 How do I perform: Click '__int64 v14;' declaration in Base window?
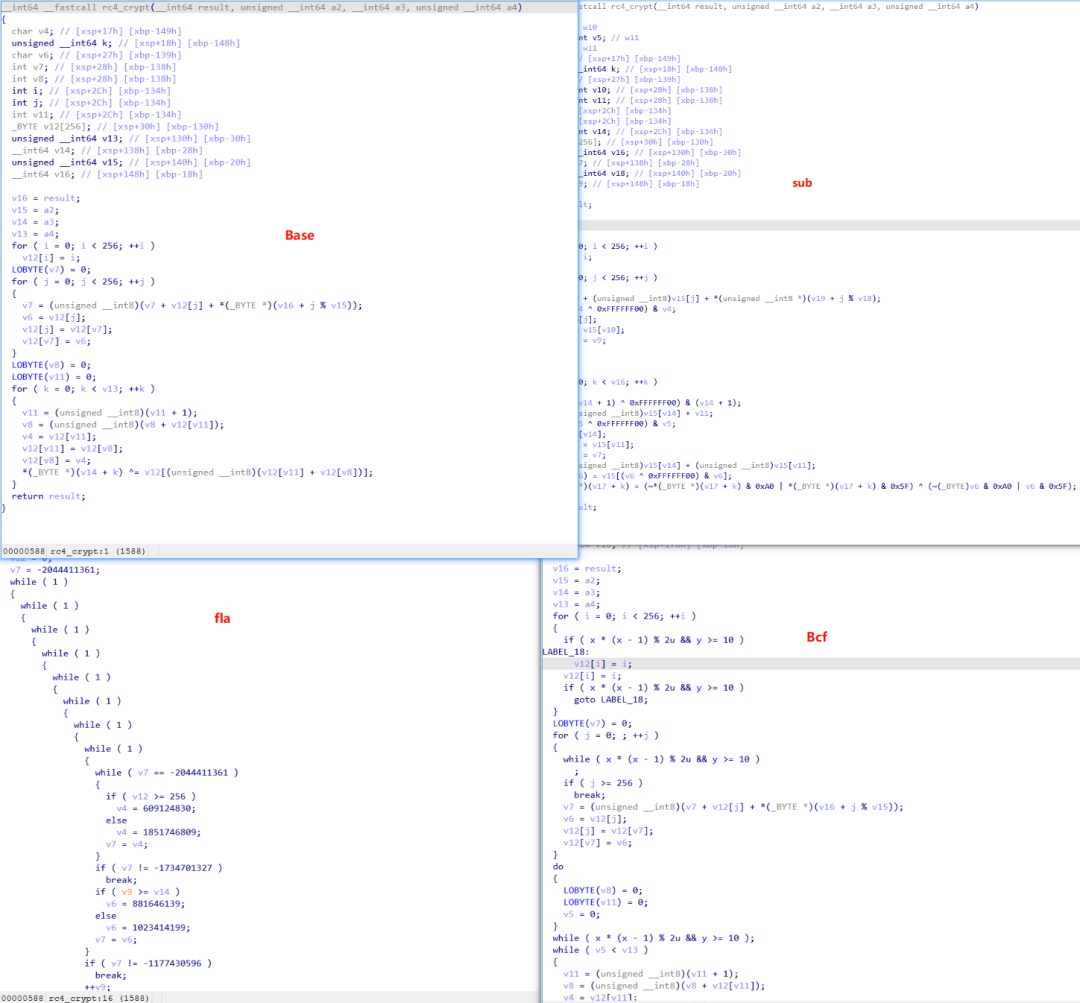click(x=43, y=150)
